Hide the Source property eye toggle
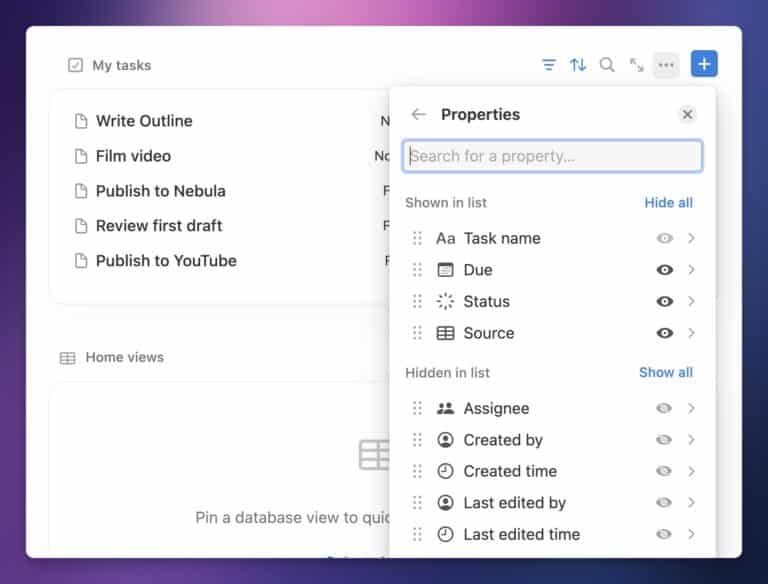The image size is (768, 584). click(664, 333)
